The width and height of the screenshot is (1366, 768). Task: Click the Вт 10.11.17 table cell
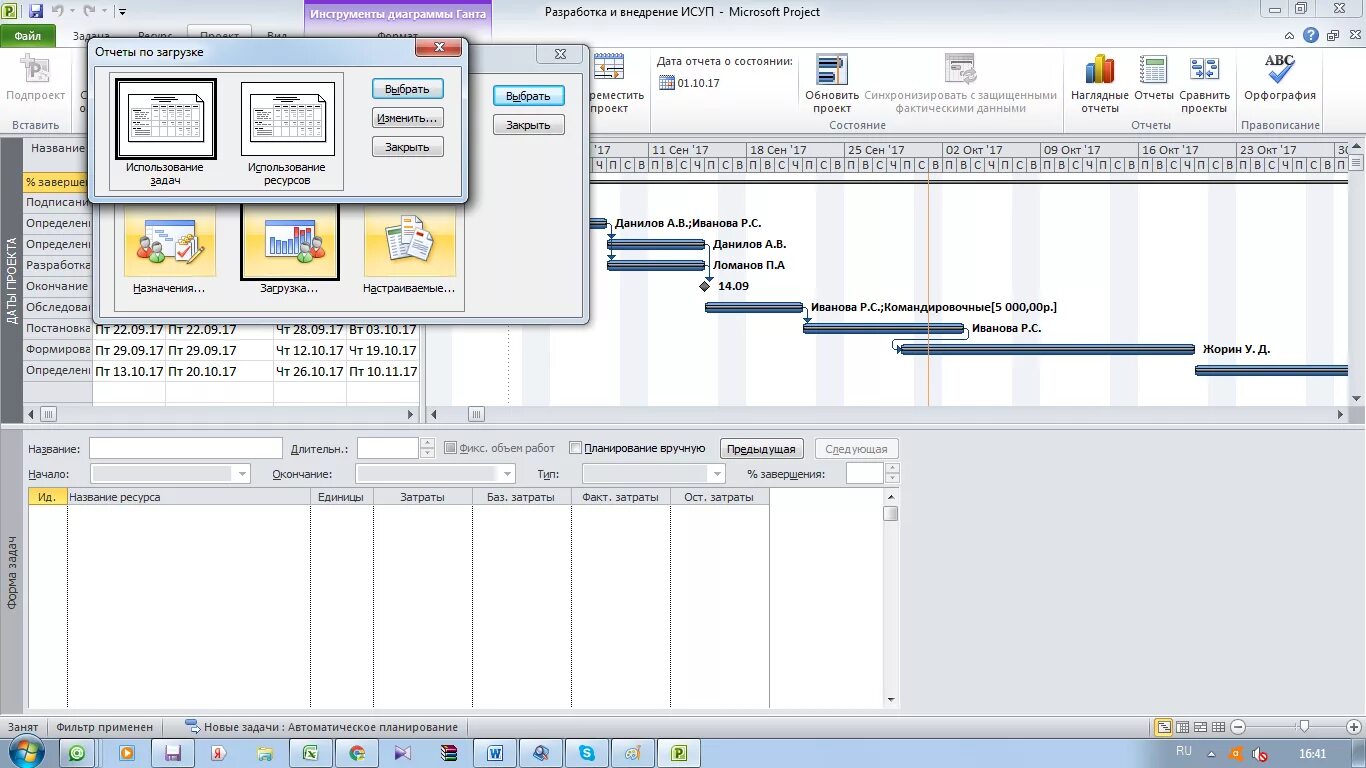click(382, 371)
